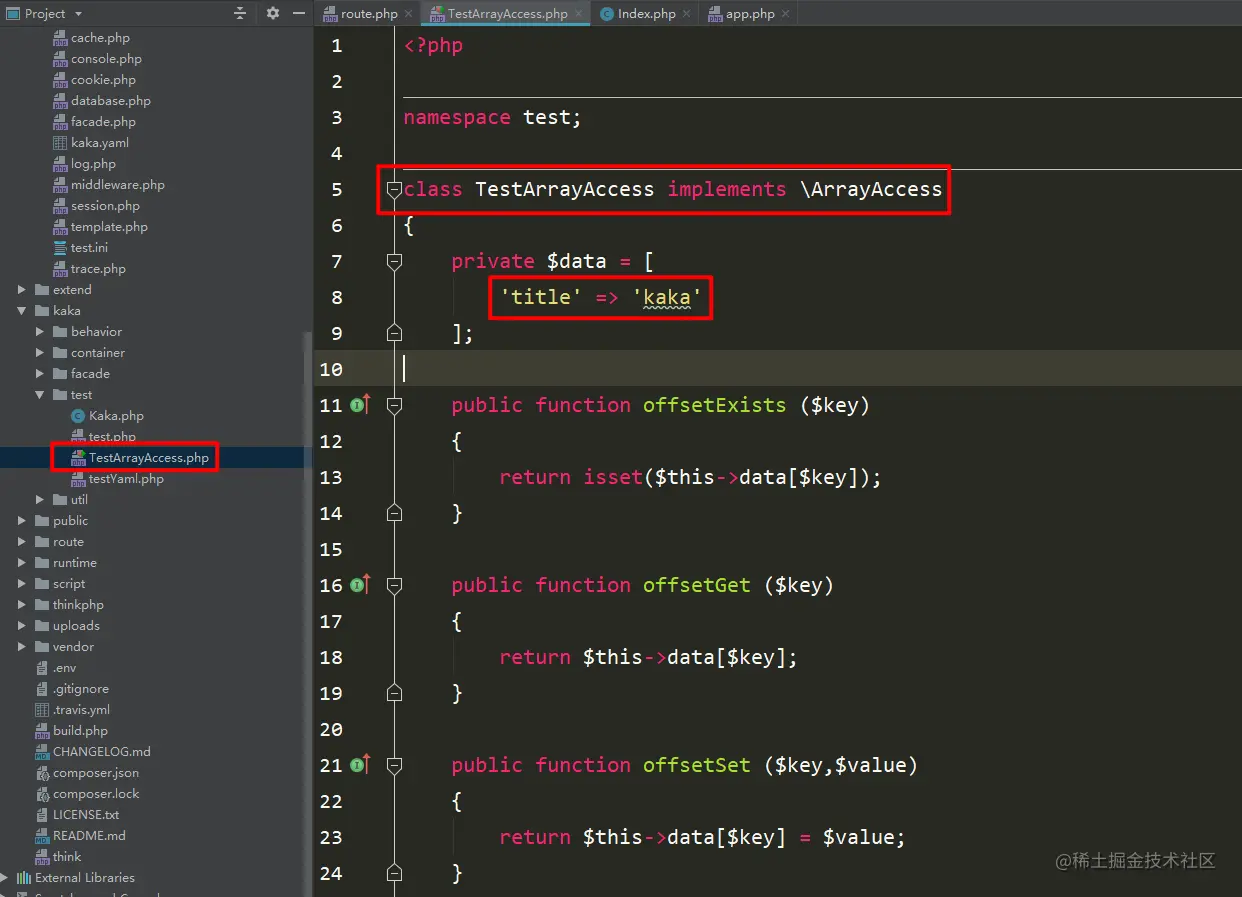Image resolution: width=1242 pixels, height=897 pixels.
Task: Click the facade folder under kaka
Action: [x=90, y=373]
